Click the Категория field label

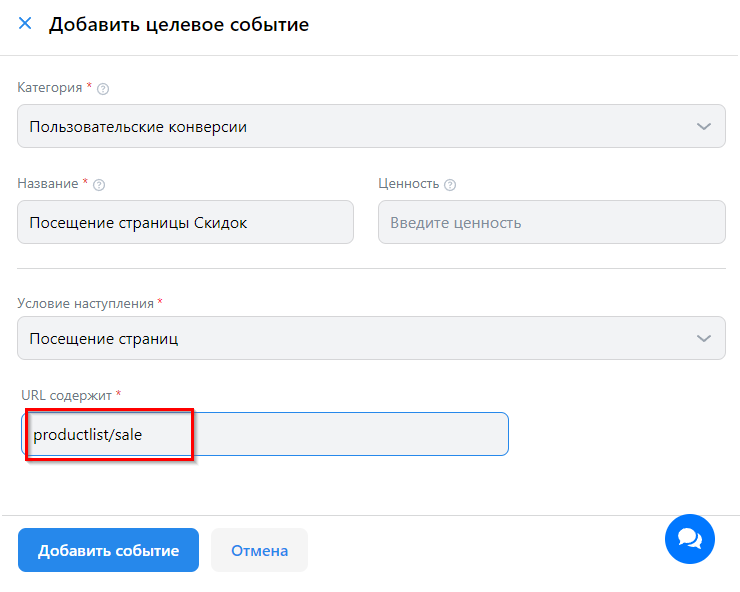tap(49, 88)
